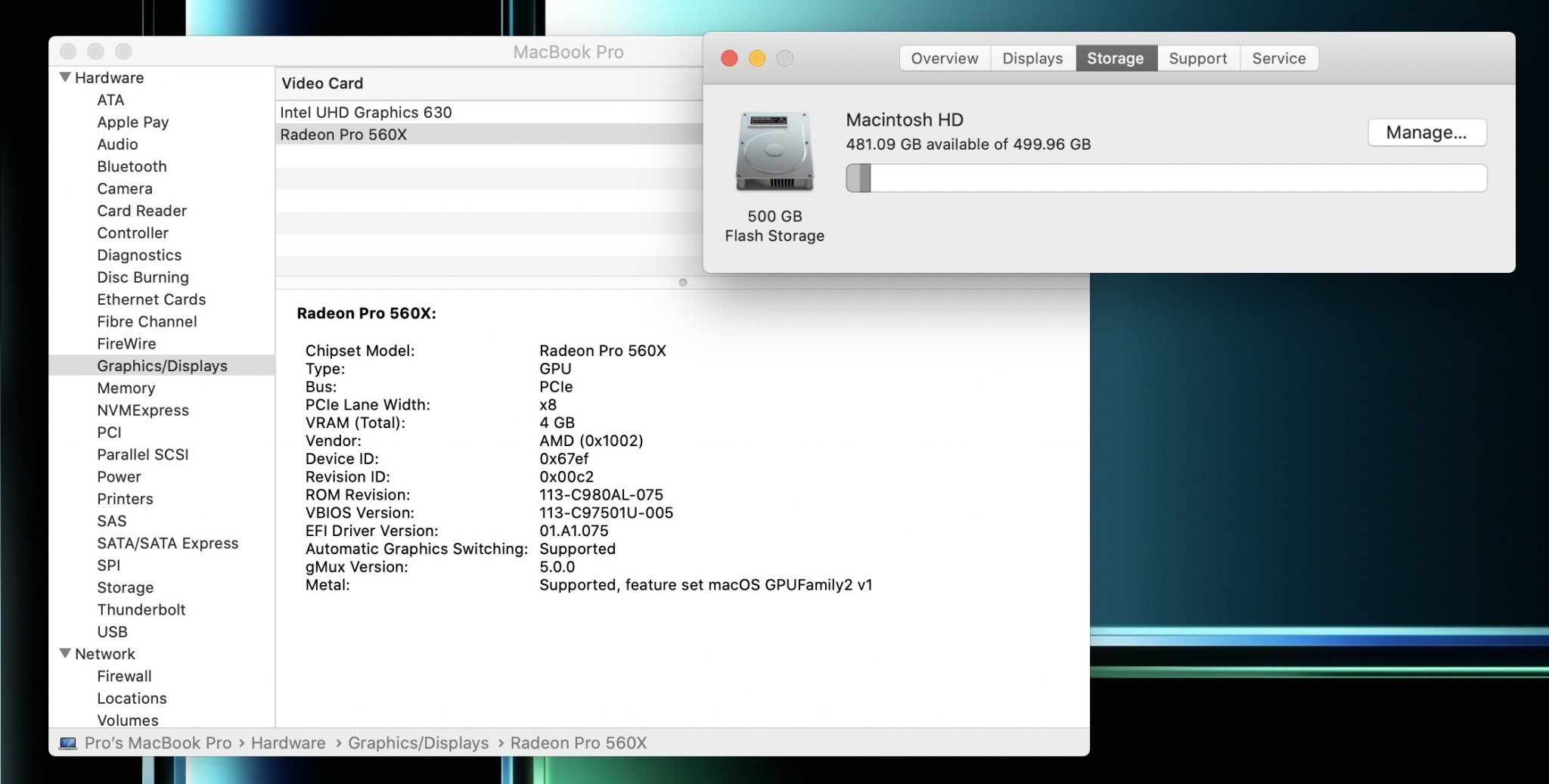
Task: Open Memory in the sidebar
Action: coord(126,389)
